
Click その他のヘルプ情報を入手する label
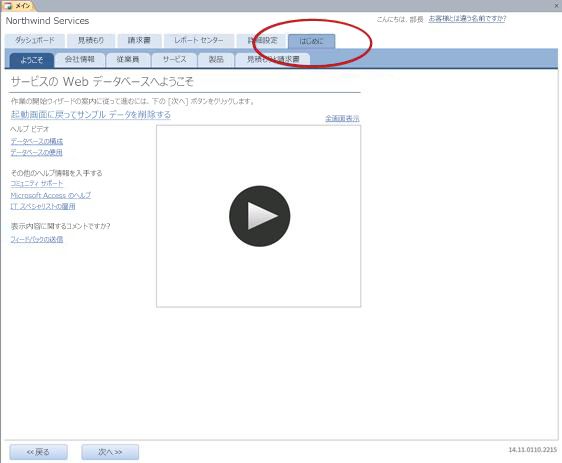[x=56, y=173]
